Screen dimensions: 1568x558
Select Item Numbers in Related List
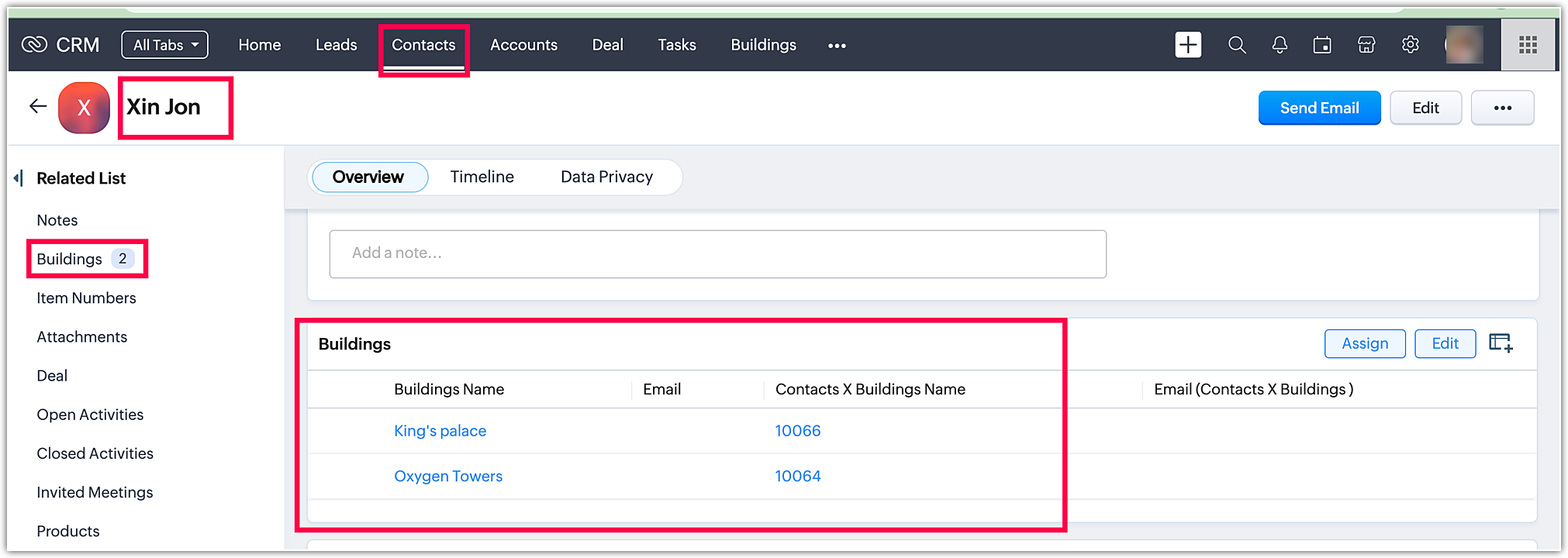pos(86,298)
